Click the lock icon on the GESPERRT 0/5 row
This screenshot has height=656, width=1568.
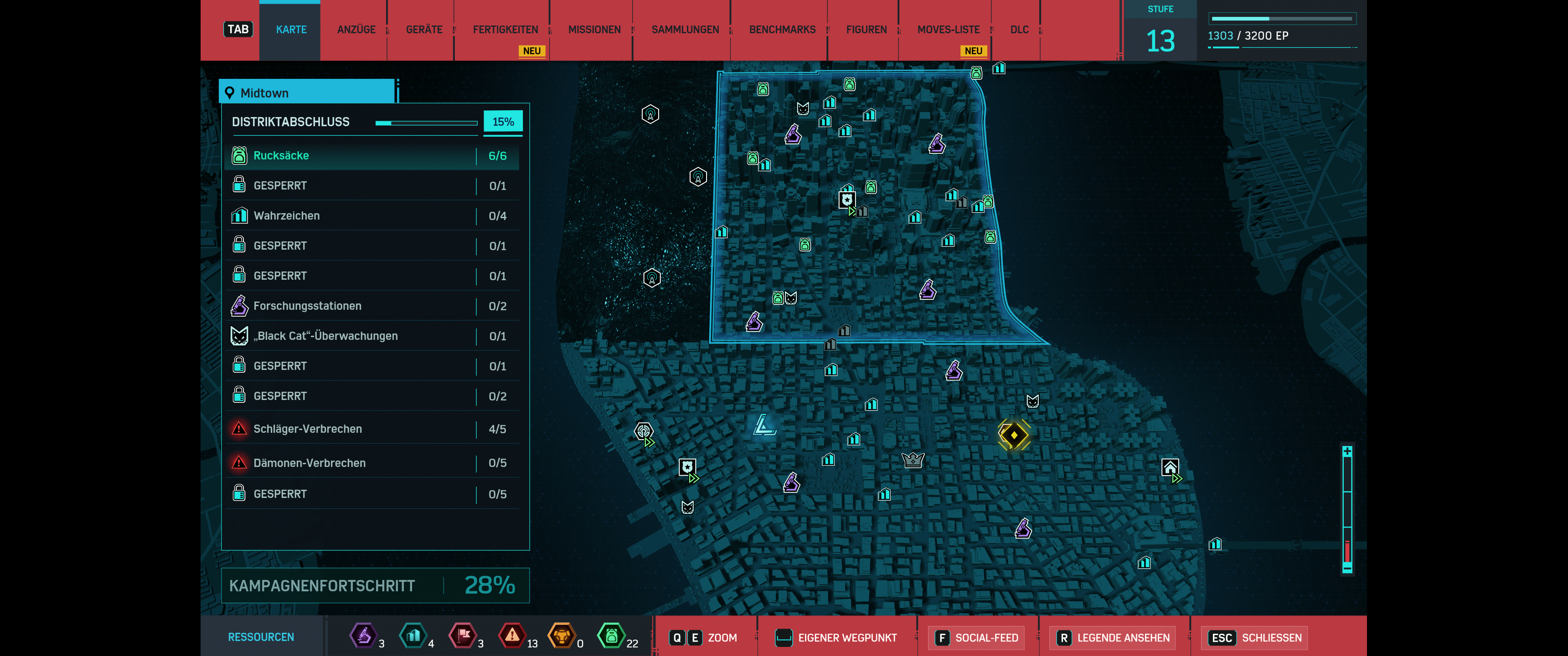(239, 493)
